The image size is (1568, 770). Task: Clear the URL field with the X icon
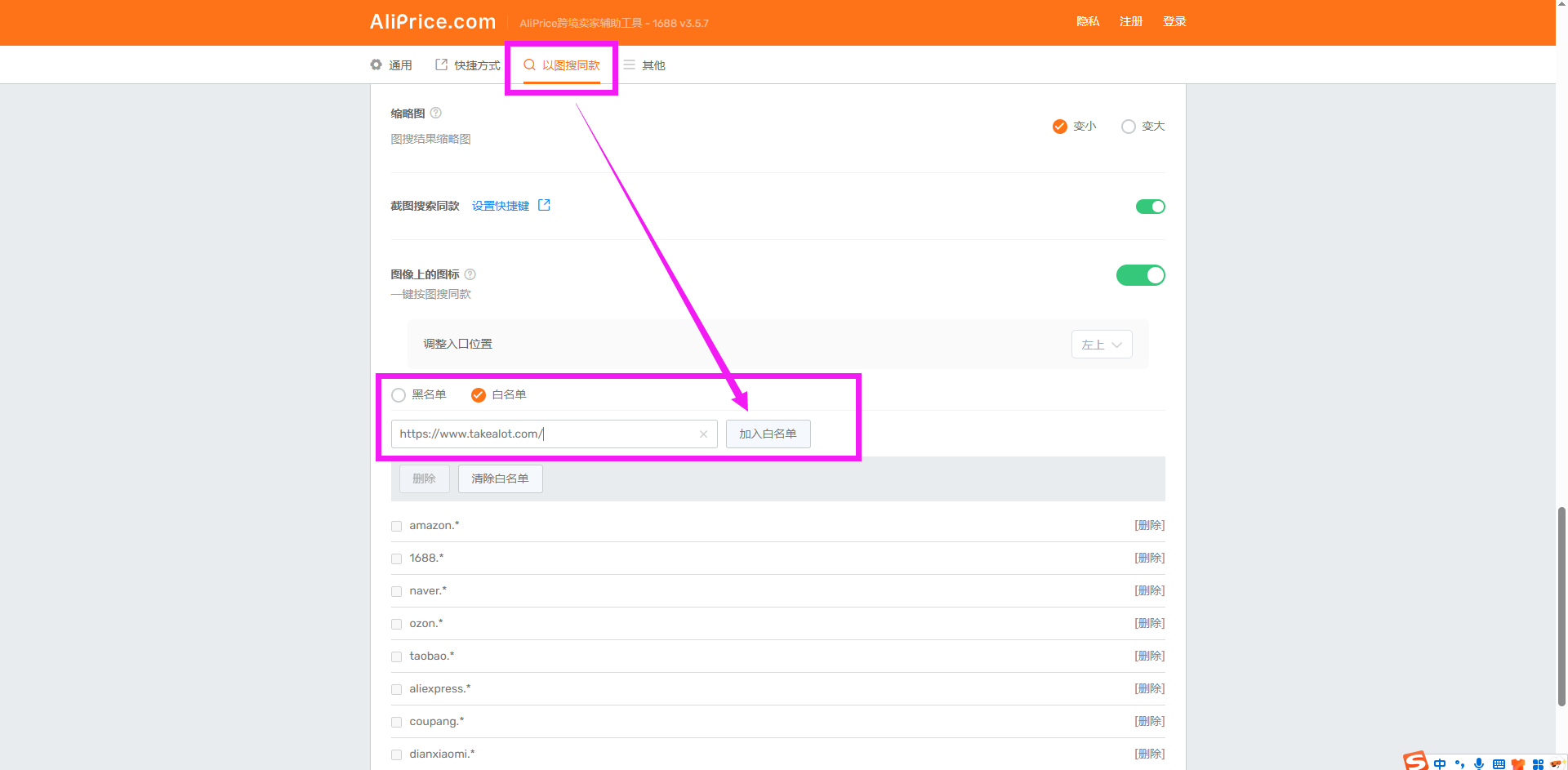click(x=703, y=434)
